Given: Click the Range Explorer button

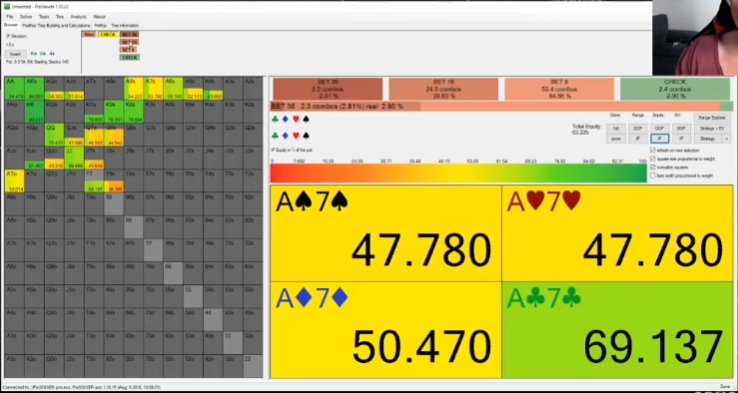Looking at the screenshot, I should click(x=712, y=118).
